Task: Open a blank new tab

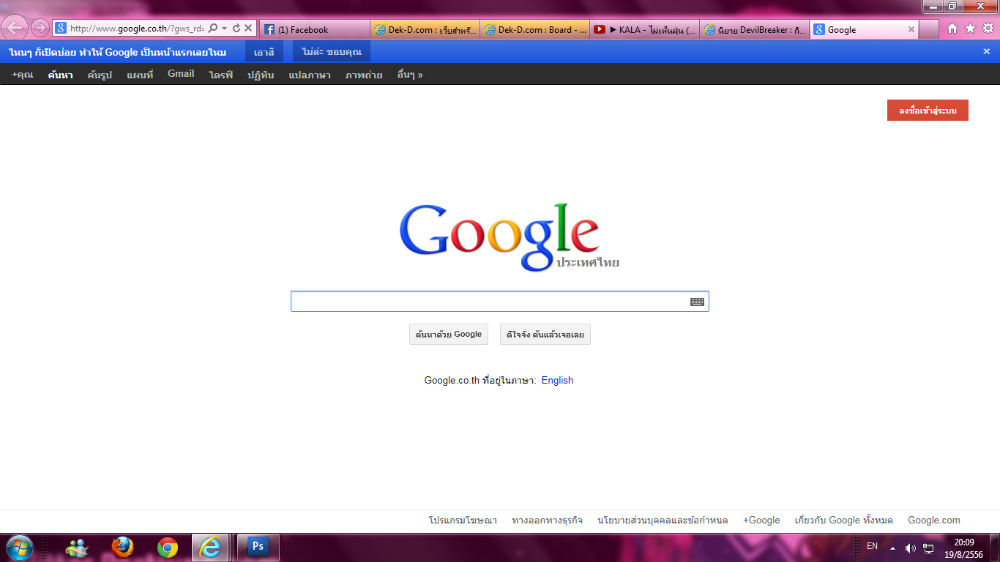Action: tap(929, 29)
